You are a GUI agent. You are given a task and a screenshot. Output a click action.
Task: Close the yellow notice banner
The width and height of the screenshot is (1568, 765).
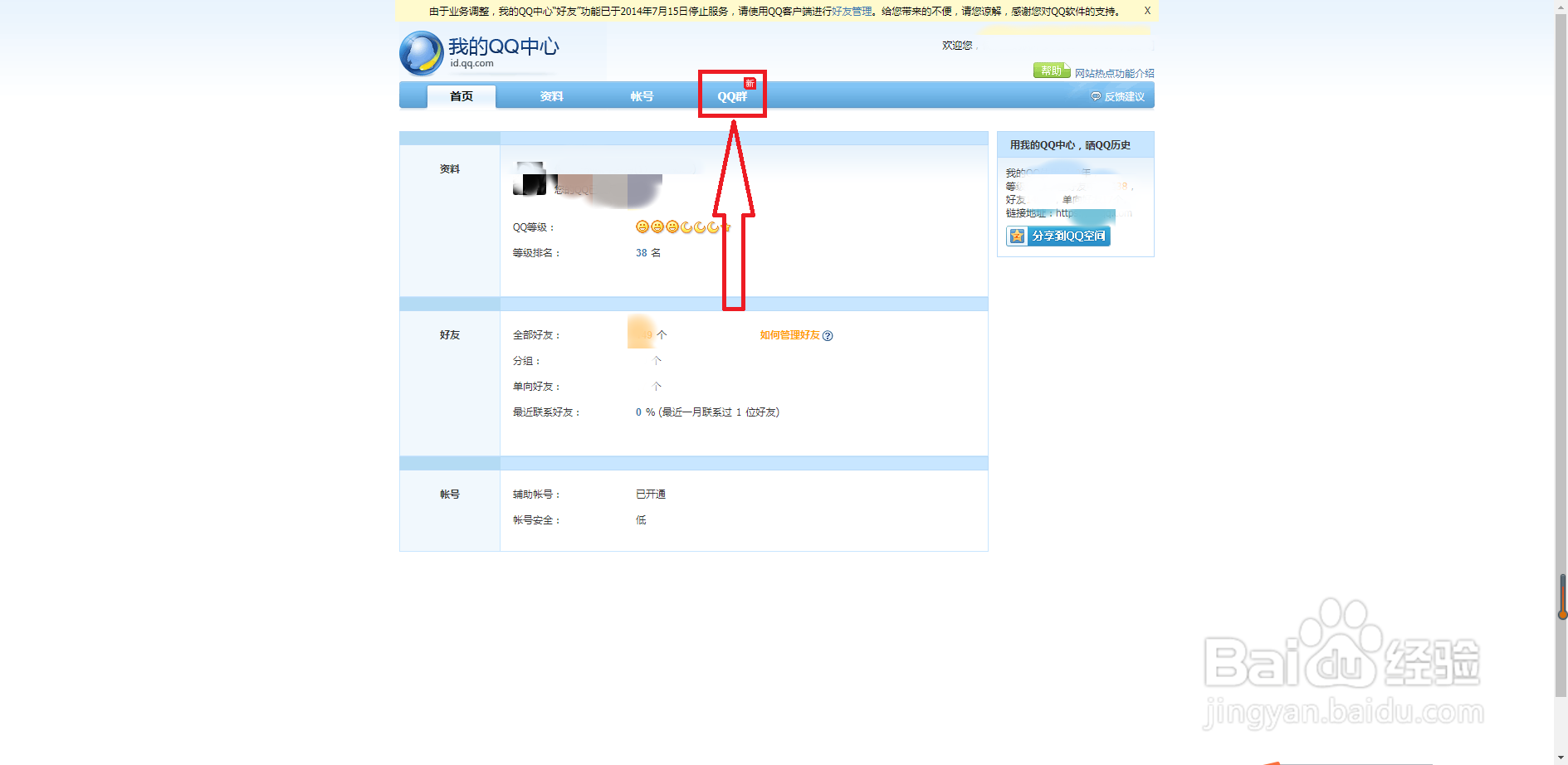(x=1147, y=11)
